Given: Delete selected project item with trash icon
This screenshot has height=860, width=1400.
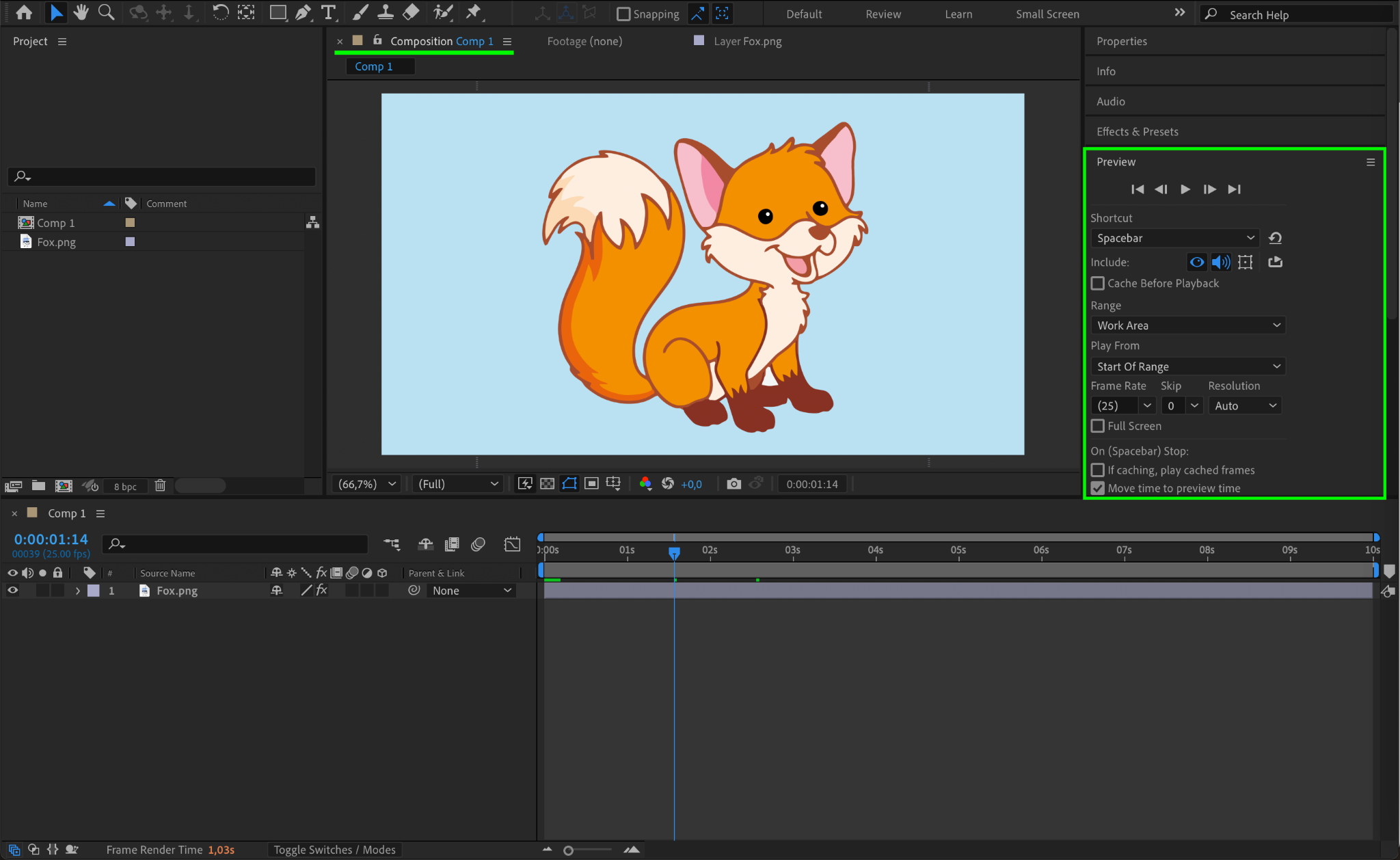Looking at the screenshot, I should click(160, 485).
